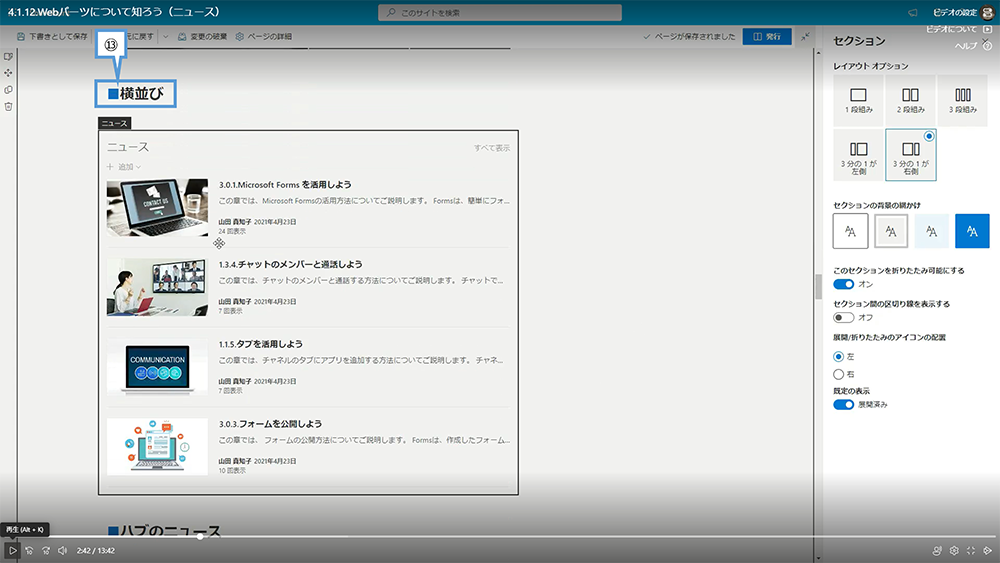Viewport: 1000px width, 563px height.
Task: Select the 2 段組み two-column layout
Action: pos(911,100)
